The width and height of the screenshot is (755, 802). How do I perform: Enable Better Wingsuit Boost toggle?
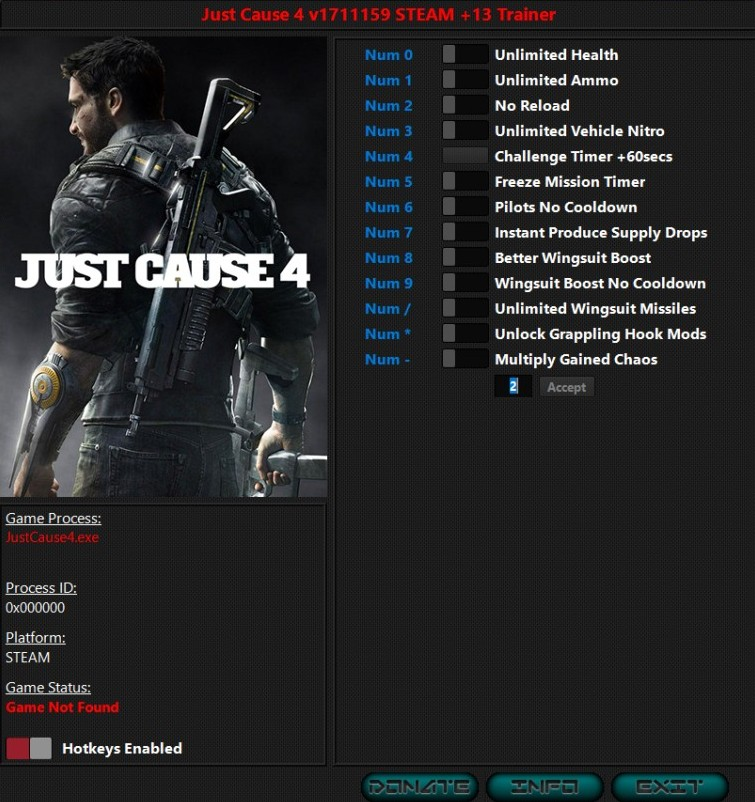click(x=465, y=257)
